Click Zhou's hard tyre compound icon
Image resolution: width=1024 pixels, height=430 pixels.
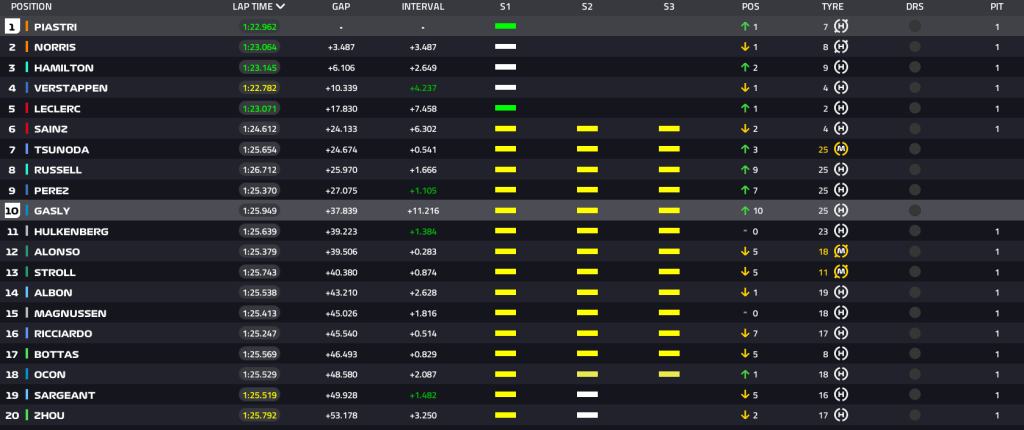[x=841, y=415]
